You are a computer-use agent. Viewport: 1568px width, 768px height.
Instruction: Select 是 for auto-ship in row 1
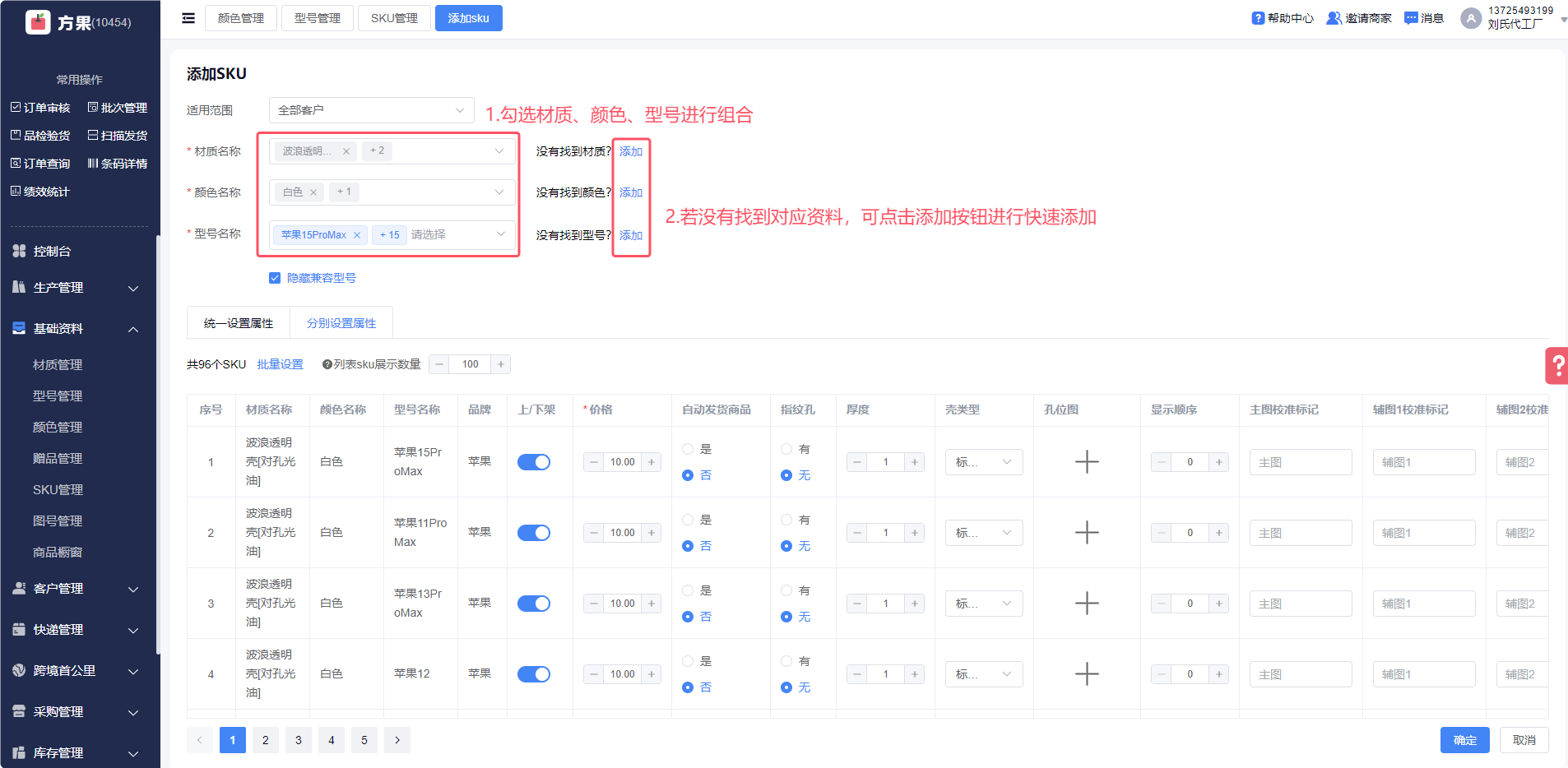(688, 449)
